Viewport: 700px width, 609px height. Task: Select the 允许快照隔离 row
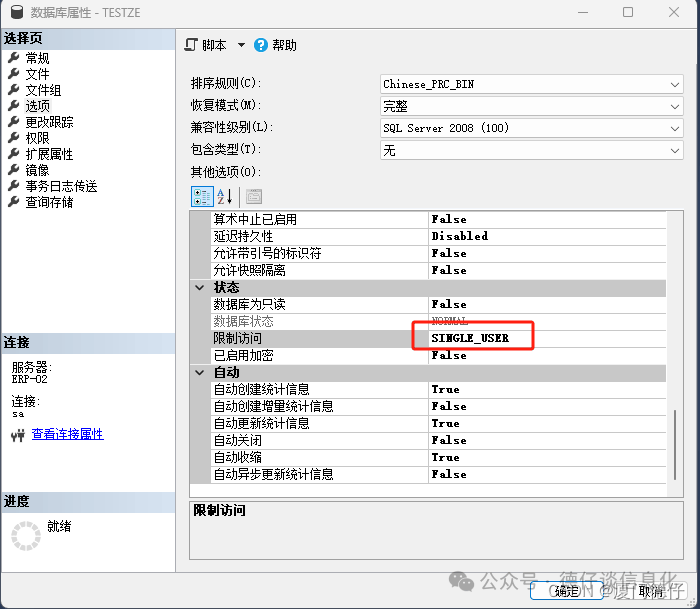(x=438, y=270)
